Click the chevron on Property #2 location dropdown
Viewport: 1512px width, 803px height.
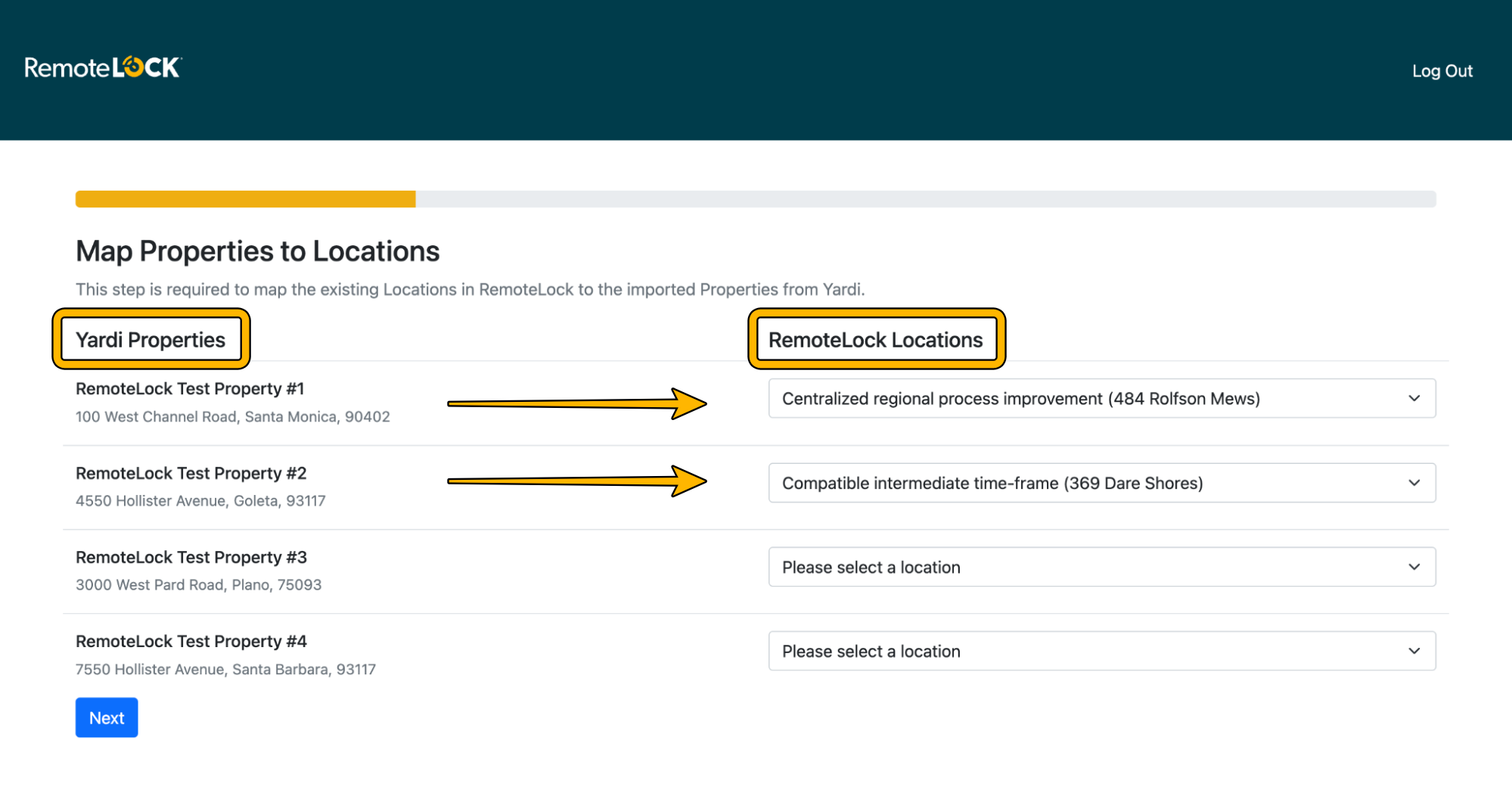pyautogui.click(x=1413, y=482)
